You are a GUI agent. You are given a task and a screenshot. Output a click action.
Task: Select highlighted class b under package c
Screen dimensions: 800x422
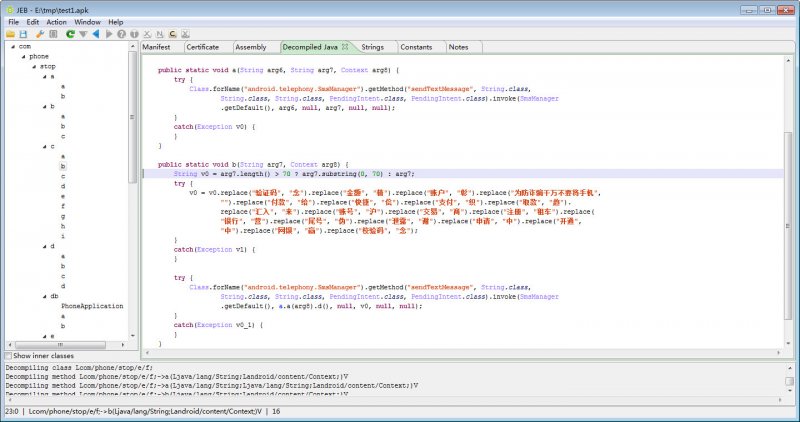click(63, 166)
